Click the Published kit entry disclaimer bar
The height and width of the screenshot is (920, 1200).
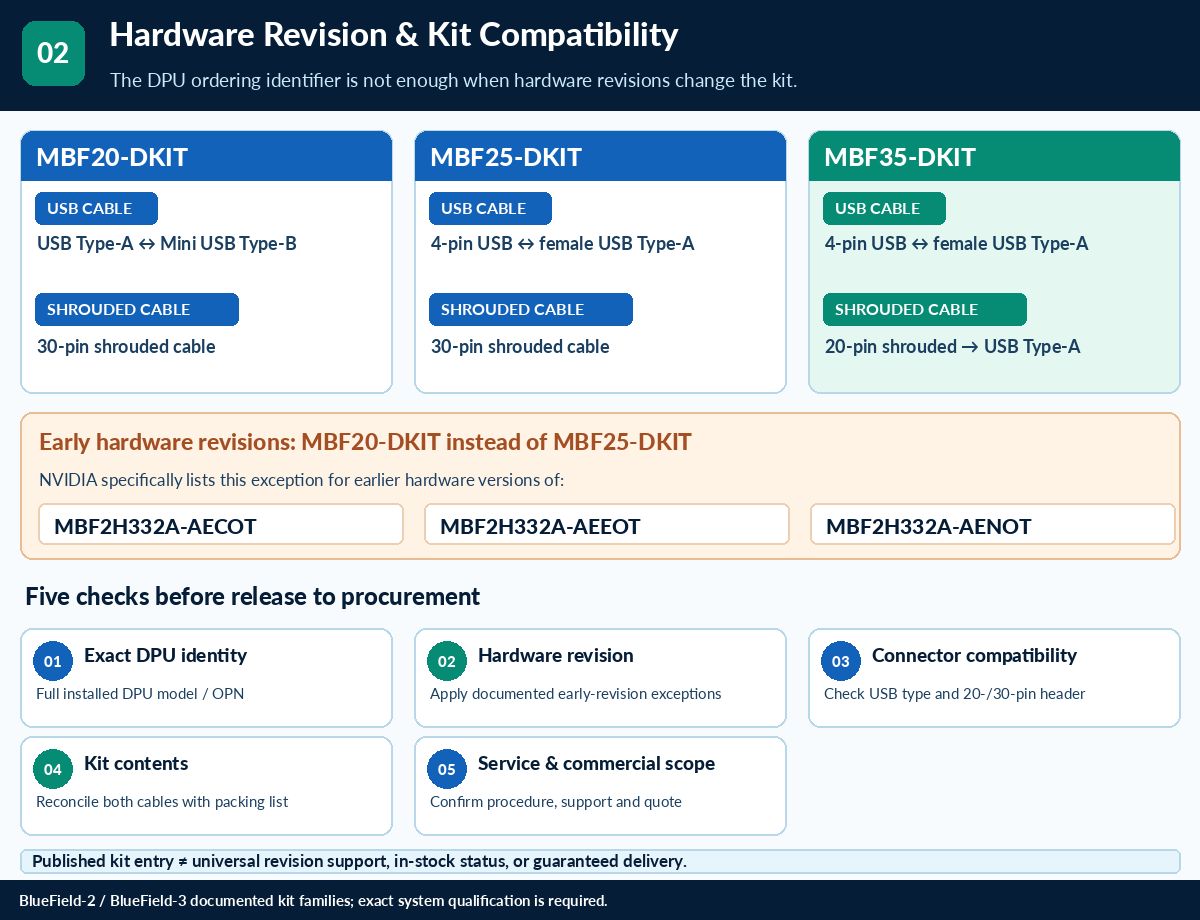click(600, 861)
